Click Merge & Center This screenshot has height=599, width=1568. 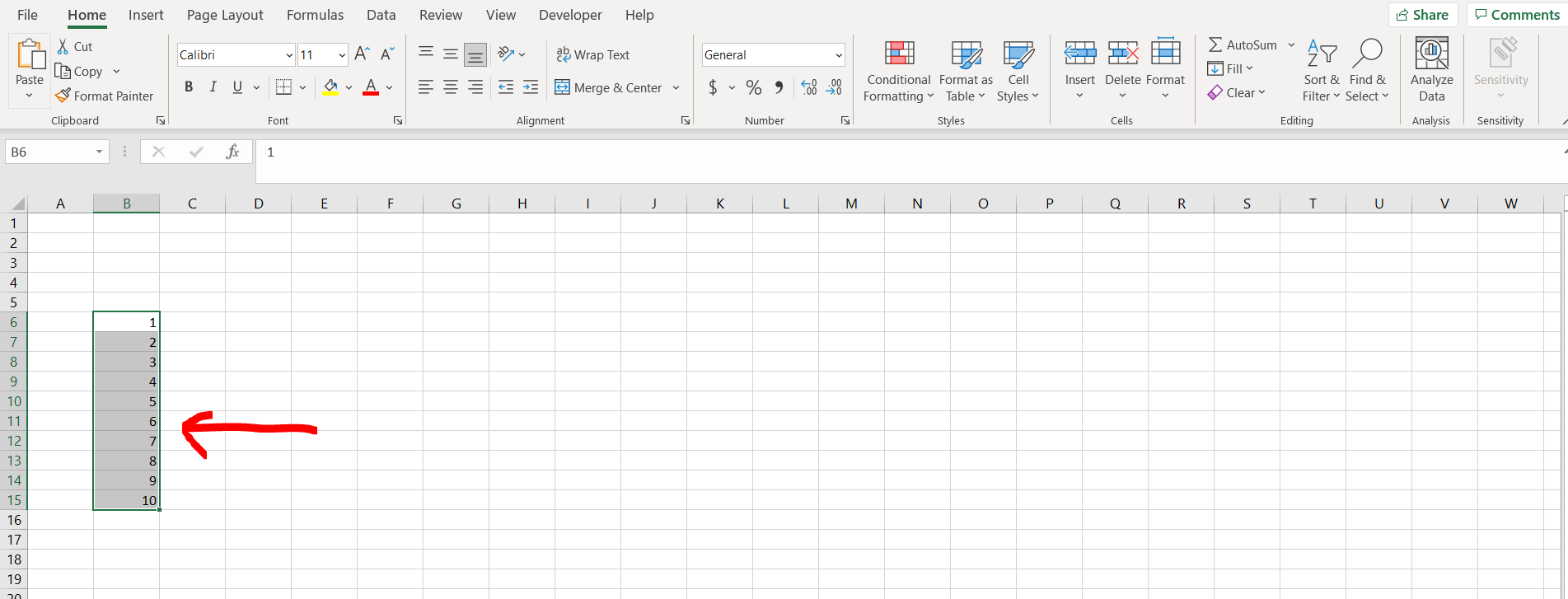pyautogui.click(x=608, y=87)
